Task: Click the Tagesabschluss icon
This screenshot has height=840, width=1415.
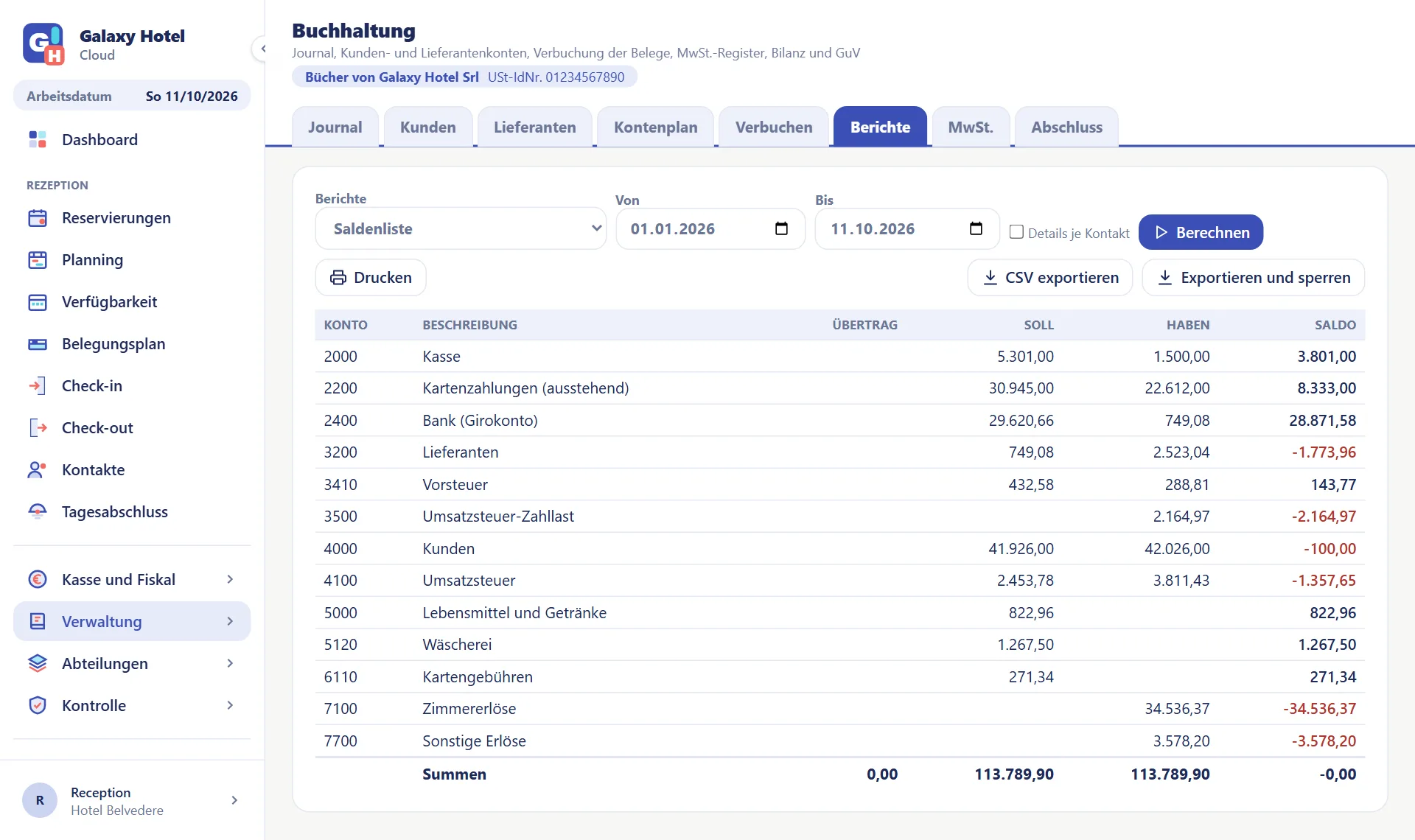Action: [x=38, y=512]
